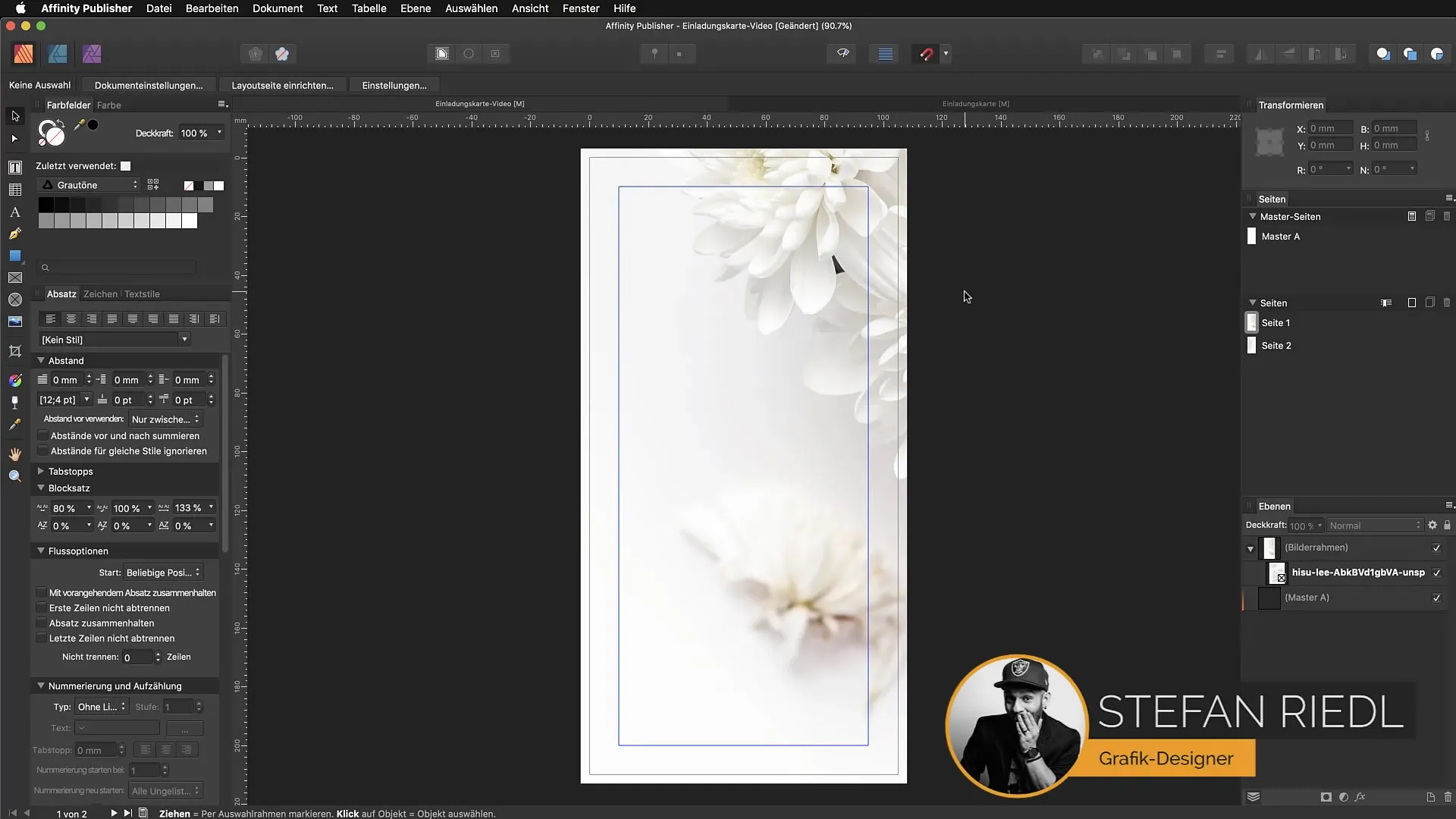The width and height of the screenshot is (1456, 819).
Task: Click Layoutseite einrichten button
Action: pyautogui.click(x=282, y=85)
